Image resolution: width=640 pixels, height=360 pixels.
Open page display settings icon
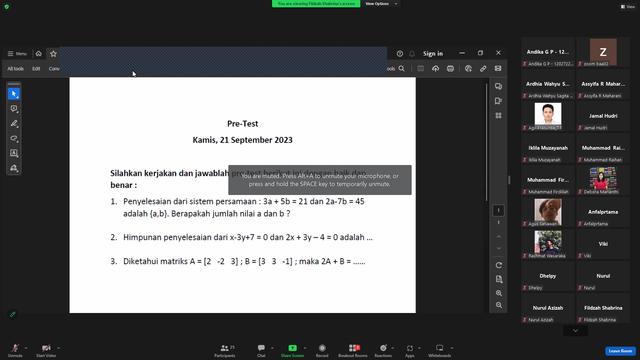pos(498,279)
